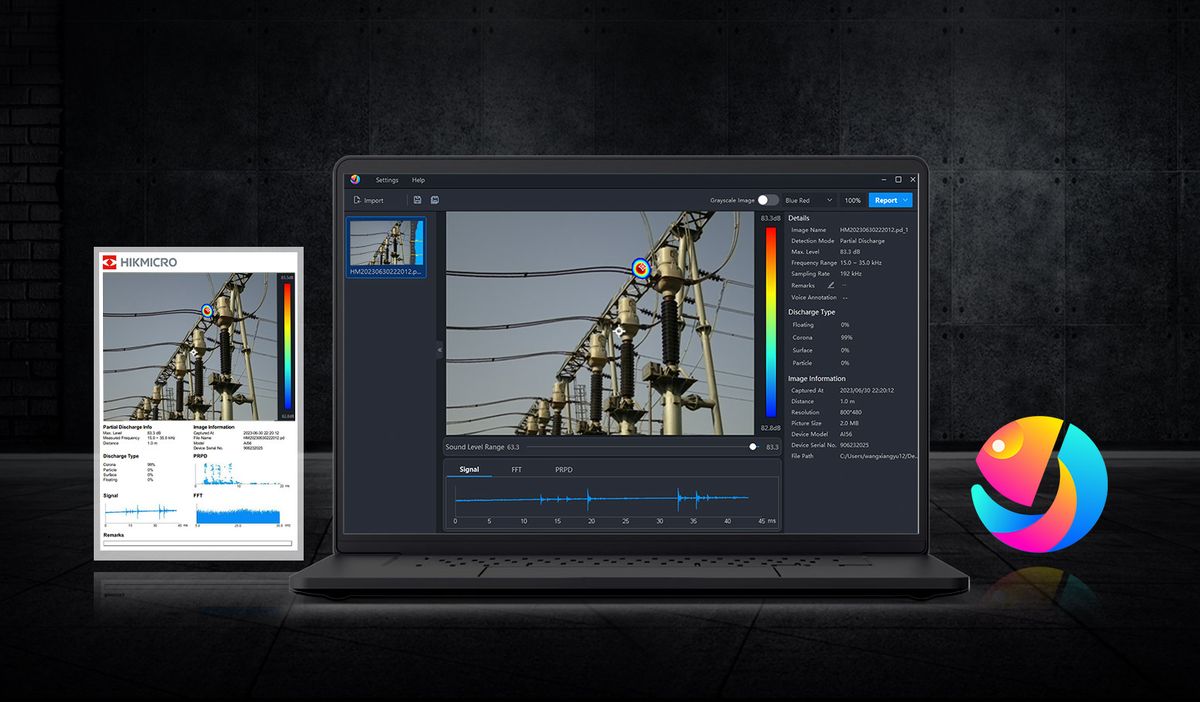Open the Settings menu
Viewport: 1200px width, 702px height.
coord(387,180)
